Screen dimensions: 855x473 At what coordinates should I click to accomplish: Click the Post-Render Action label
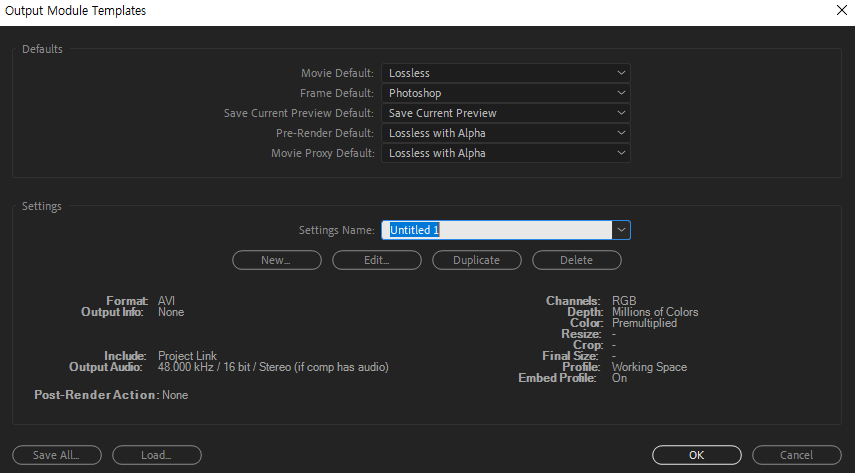(x=97, y=395)
